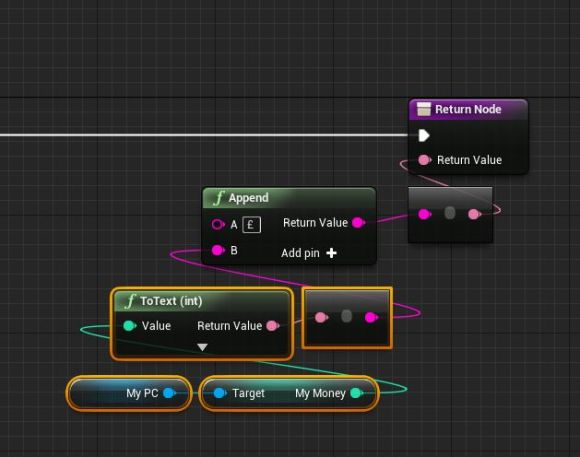Click center icon of conversion node near Return Node
Screen dimensions: 580x457
point(449,213)
